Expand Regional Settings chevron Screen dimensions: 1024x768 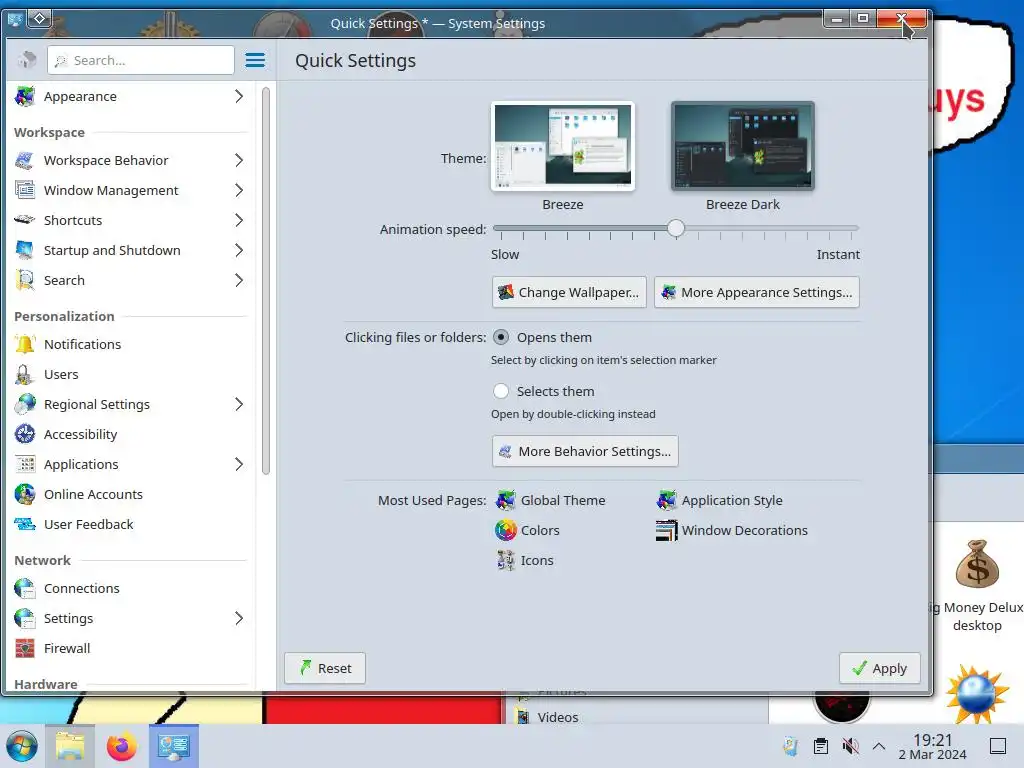pos(239,404)
